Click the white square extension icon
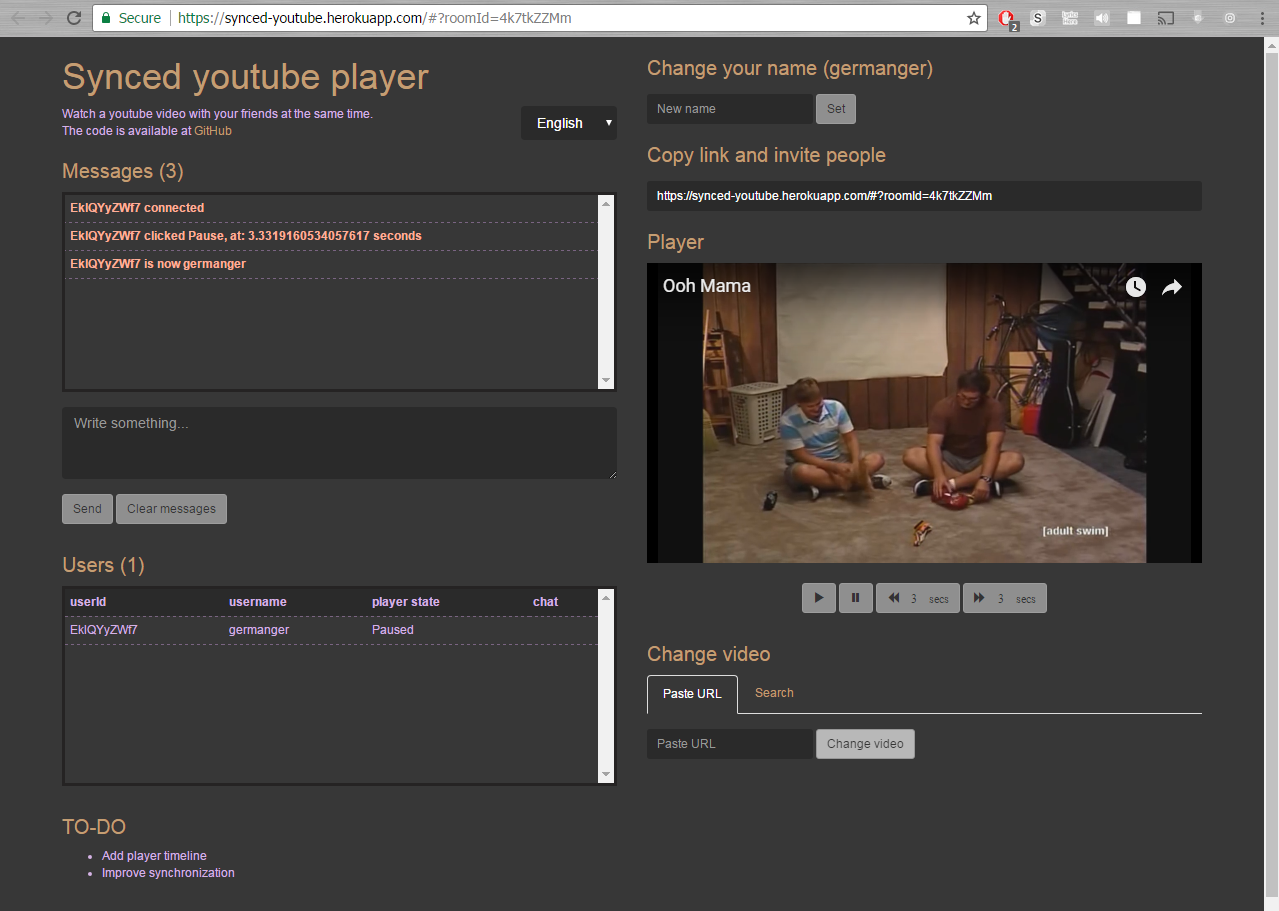This screenshot has height=911, width=1279. pos(1134,18)
